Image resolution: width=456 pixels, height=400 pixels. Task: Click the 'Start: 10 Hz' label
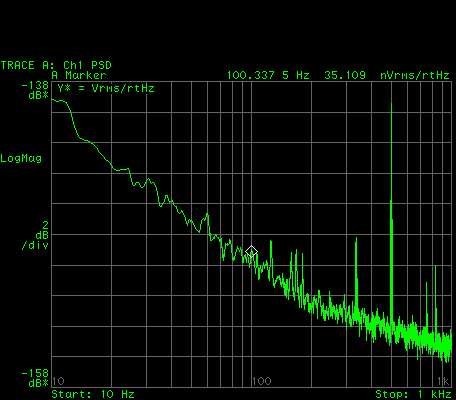pos(93,394)
